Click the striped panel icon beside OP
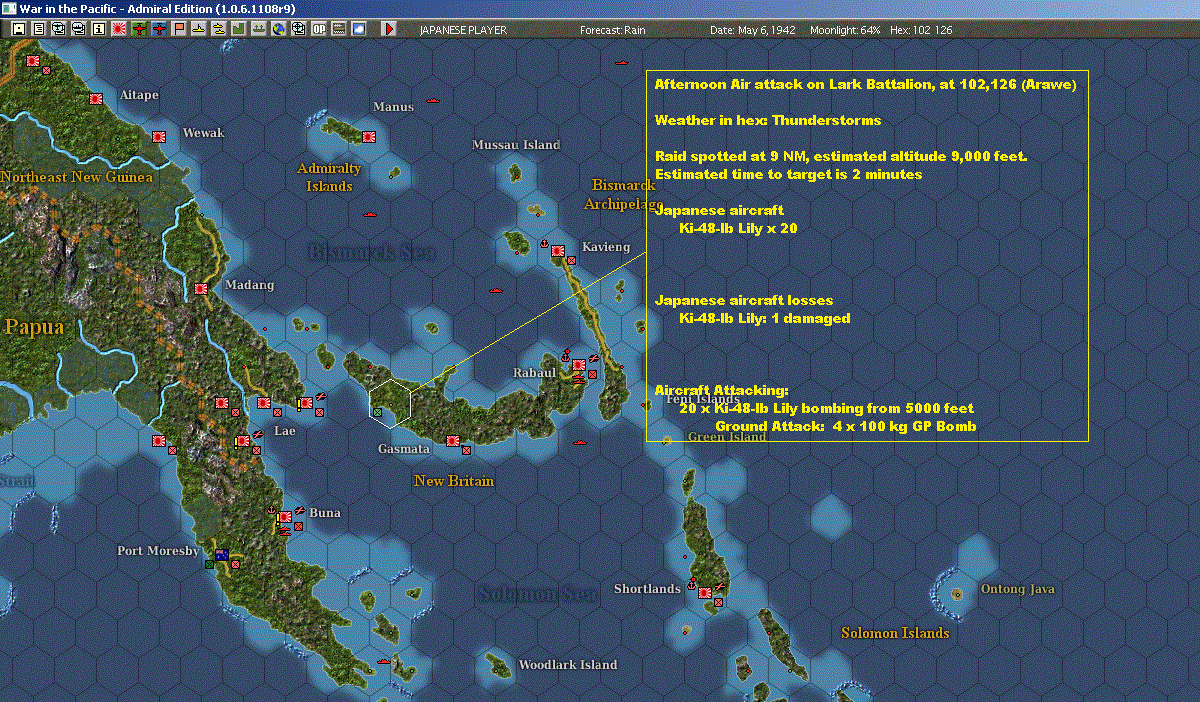This screenshot has width=1200, height=702. pos(339,30)
